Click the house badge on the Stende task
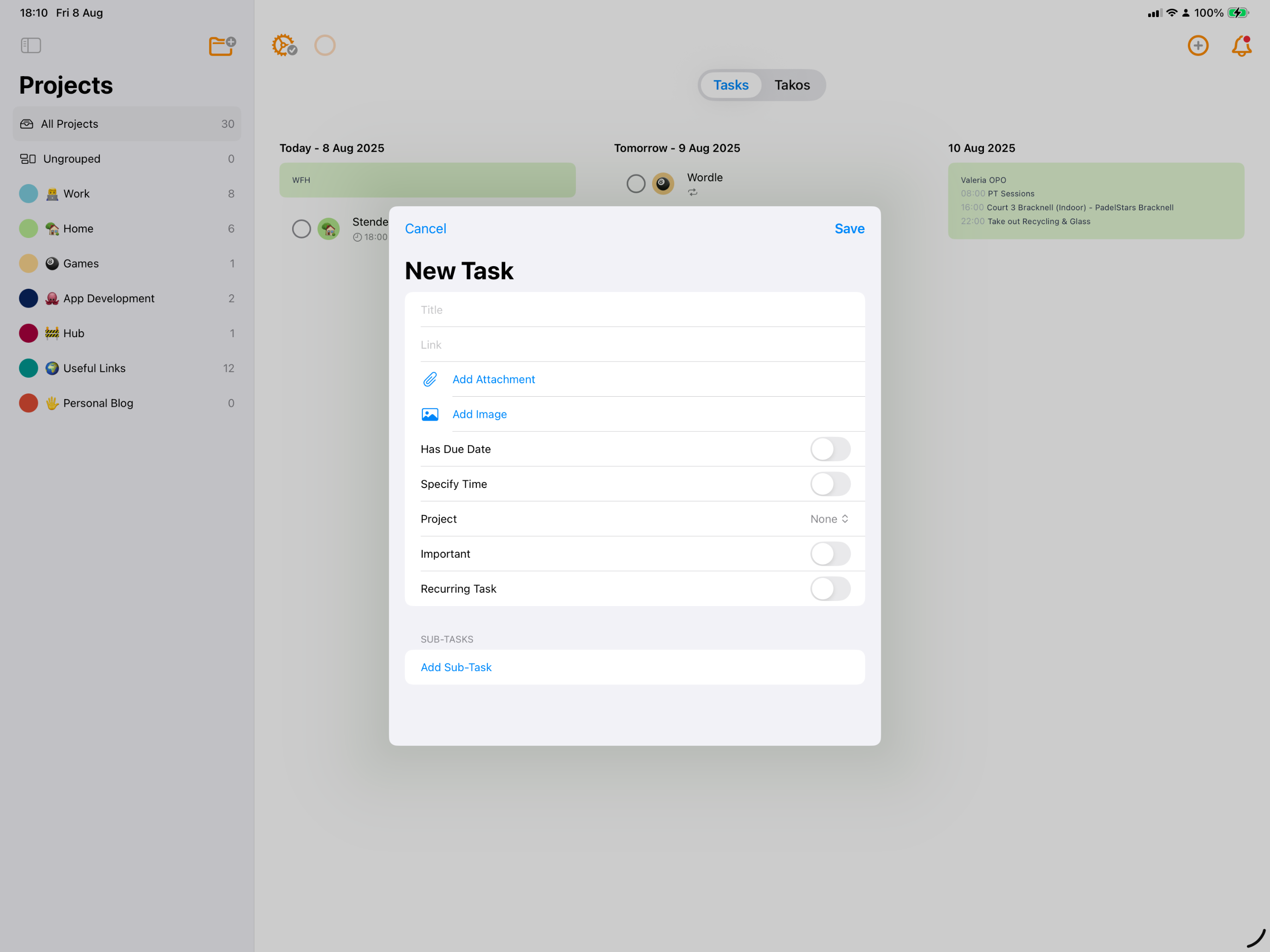Screen dimensions: 1270x952 pos(329,229)
